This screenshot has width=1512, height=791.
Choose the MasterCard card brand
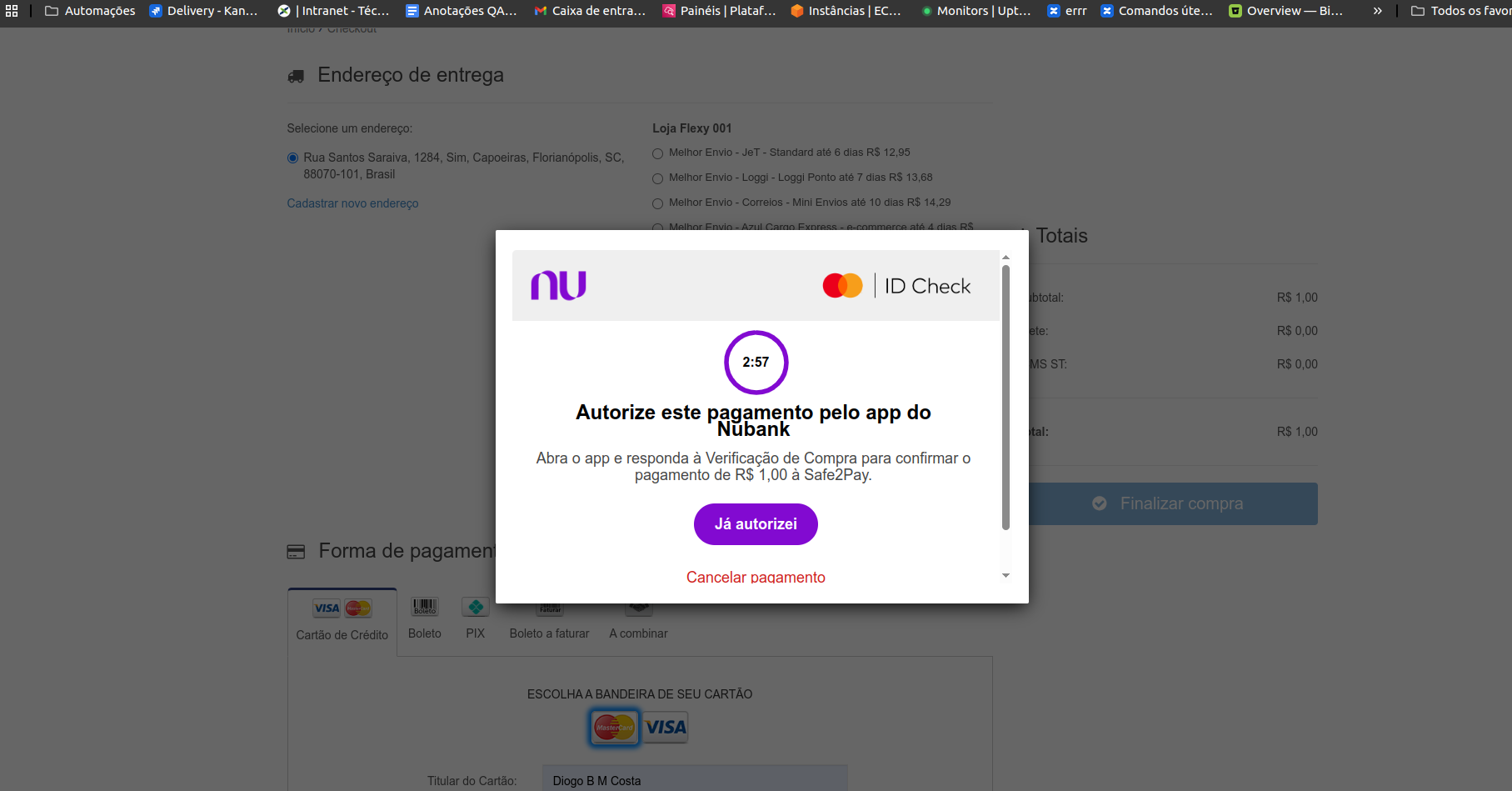(614, 727)
